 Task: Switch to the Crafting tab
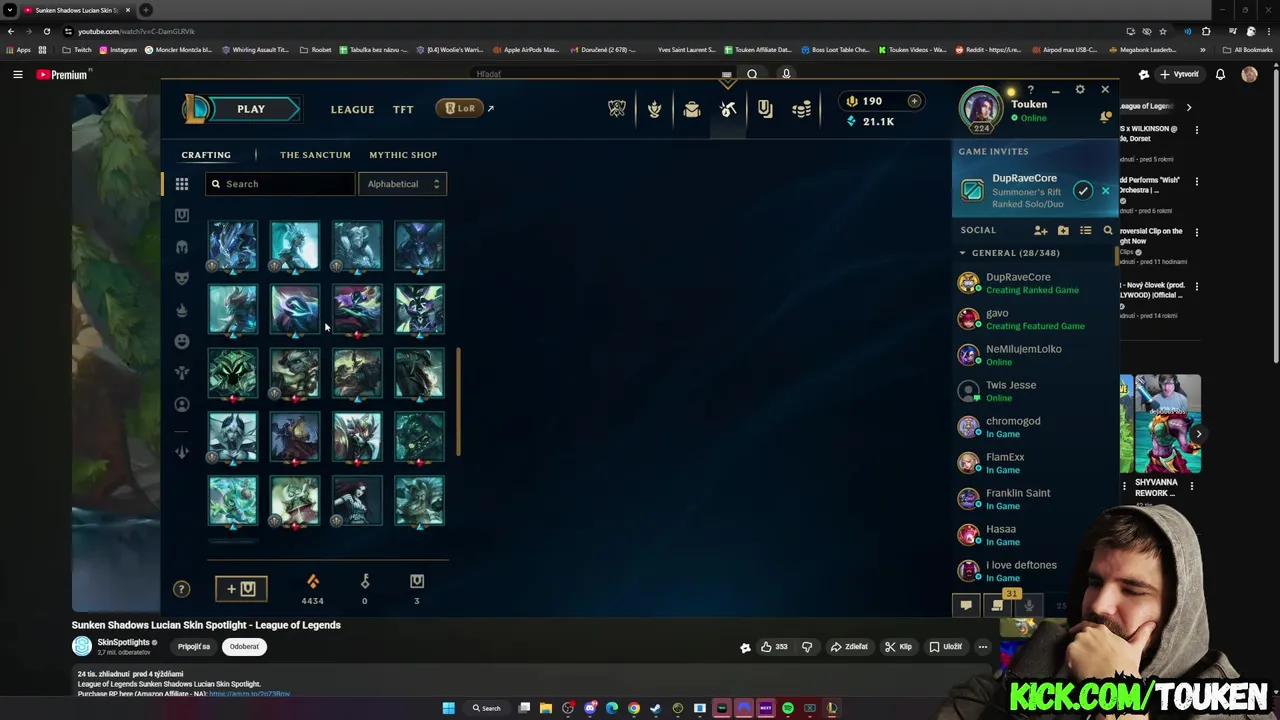click(x=206, y=155)
